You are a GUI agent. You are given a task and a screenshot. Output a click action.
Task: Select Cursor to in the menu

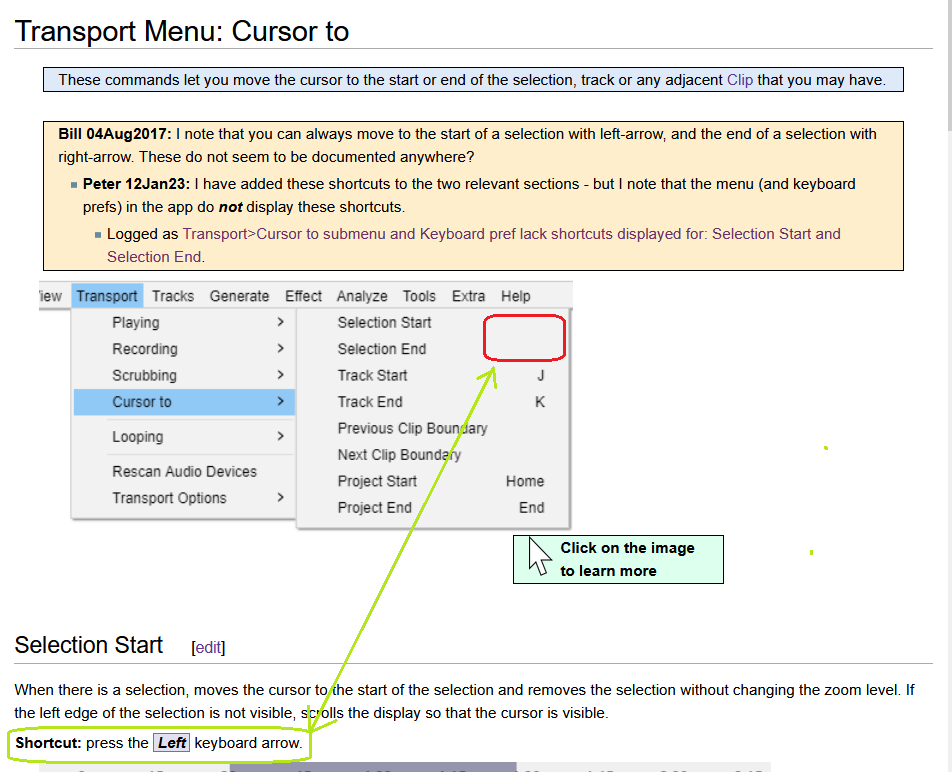coord(143,401)
